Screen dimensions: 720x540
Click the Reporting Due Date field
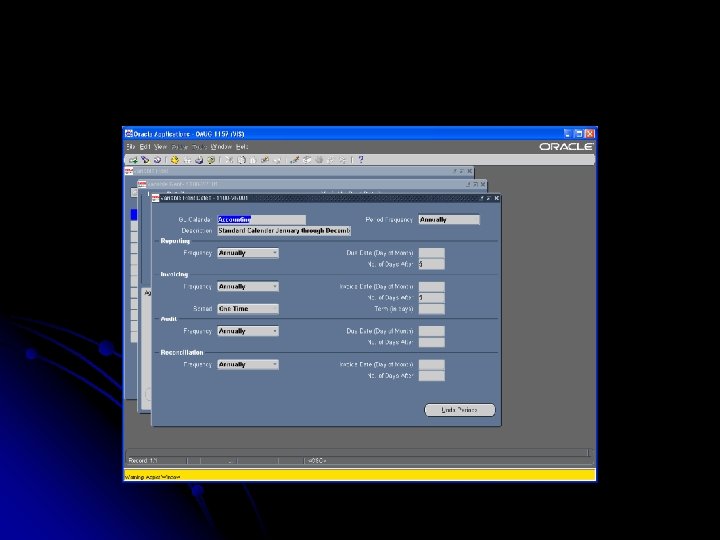pos(432,253)
